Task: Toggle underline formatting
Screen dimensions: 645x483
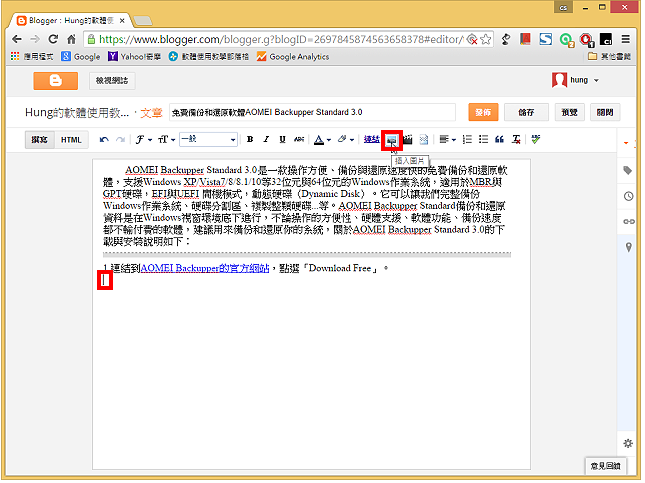Action: pyautogui.click(x=282, y=139)
